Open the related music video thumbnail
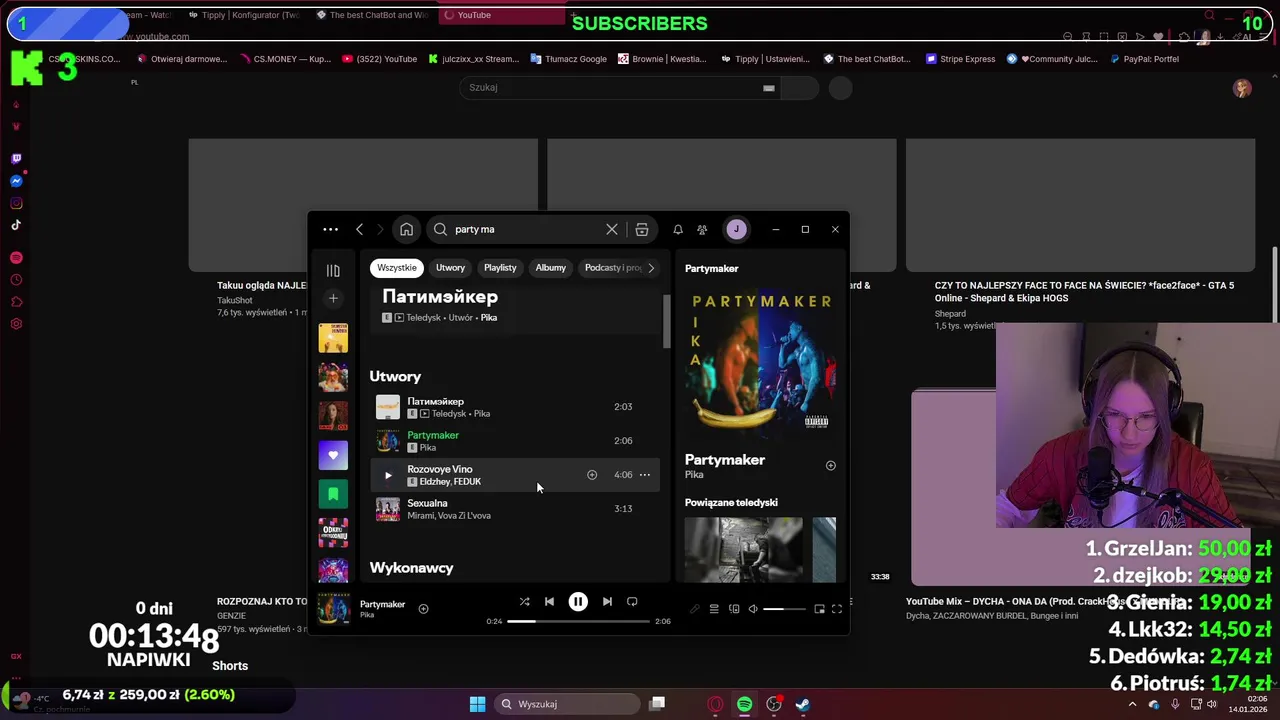The image size is (1280, 720). [743, 549]
